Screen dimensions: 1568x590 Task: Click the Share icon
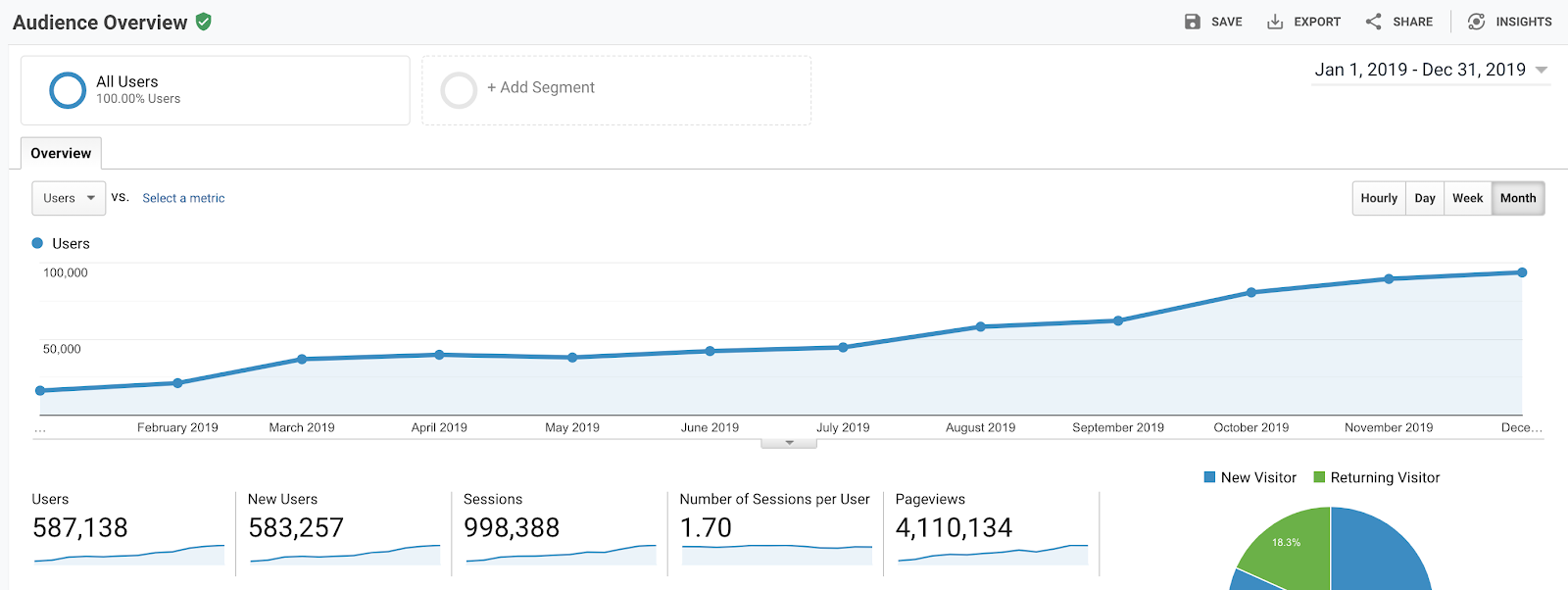pyautogui.click(x=1374, y=22)
